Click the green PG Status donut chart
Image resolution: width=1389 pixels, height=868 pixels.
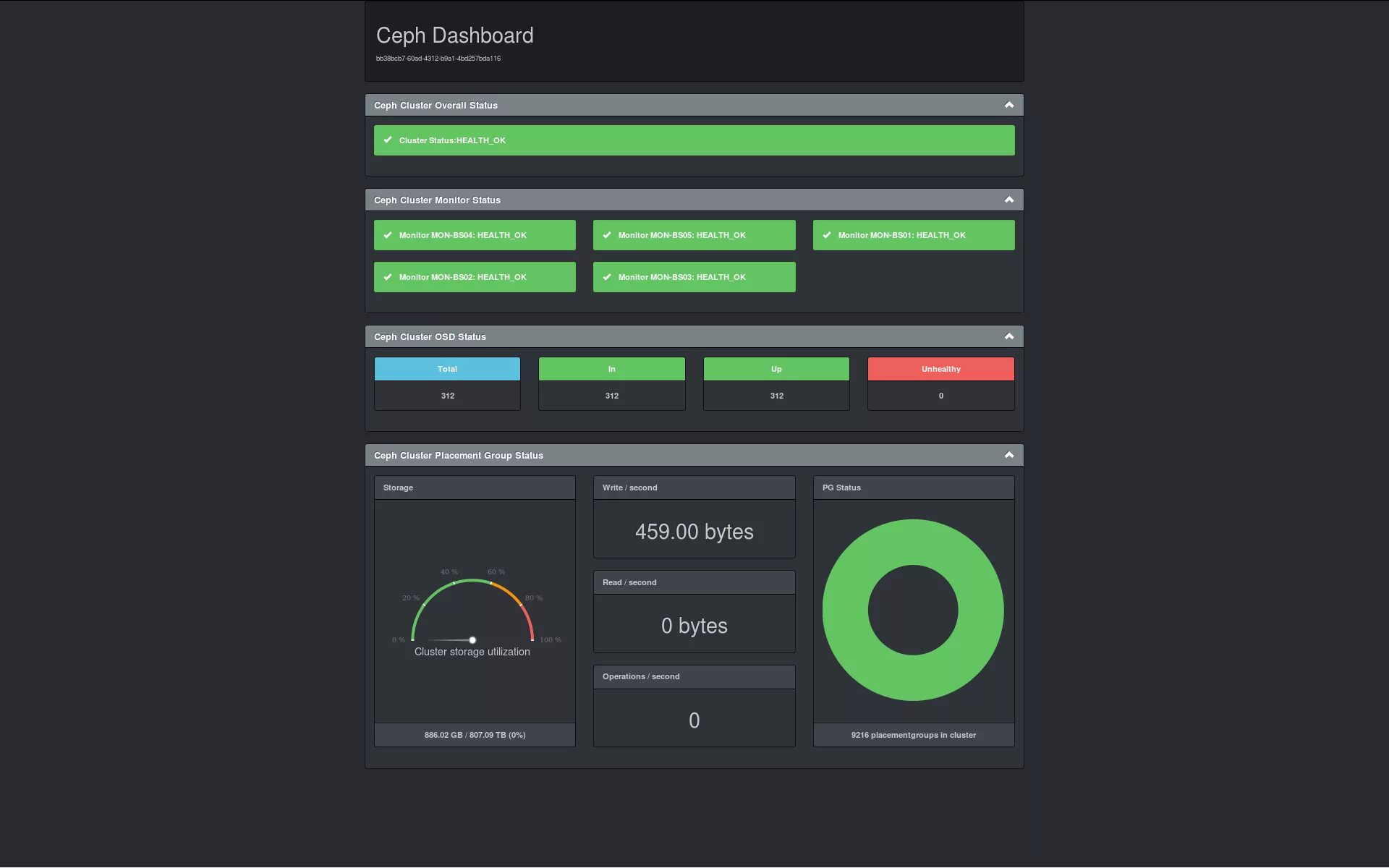844,610
